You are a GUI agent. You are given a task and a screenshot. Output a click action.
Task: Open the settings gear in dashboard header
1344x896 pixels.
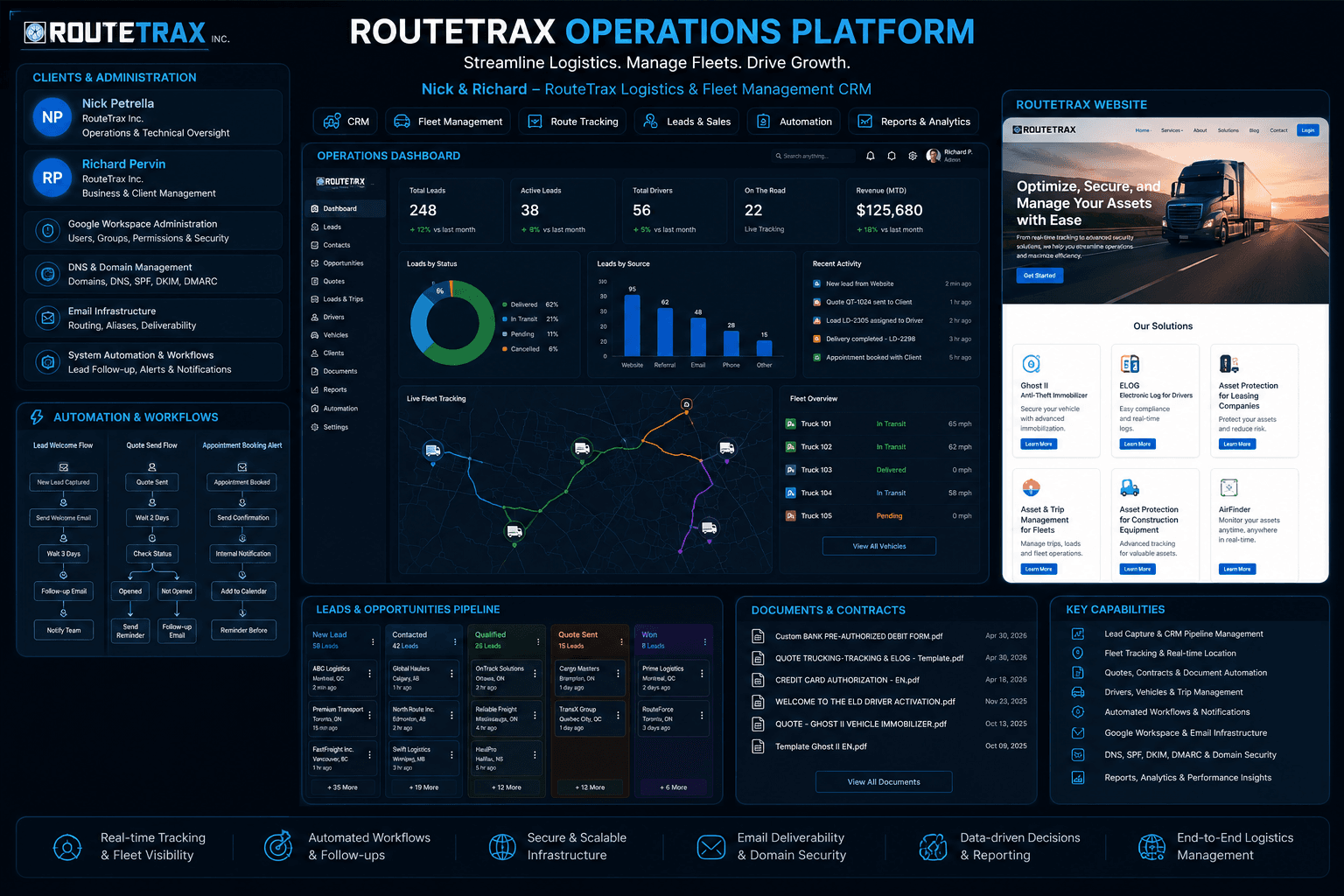(x=913, y=156)
